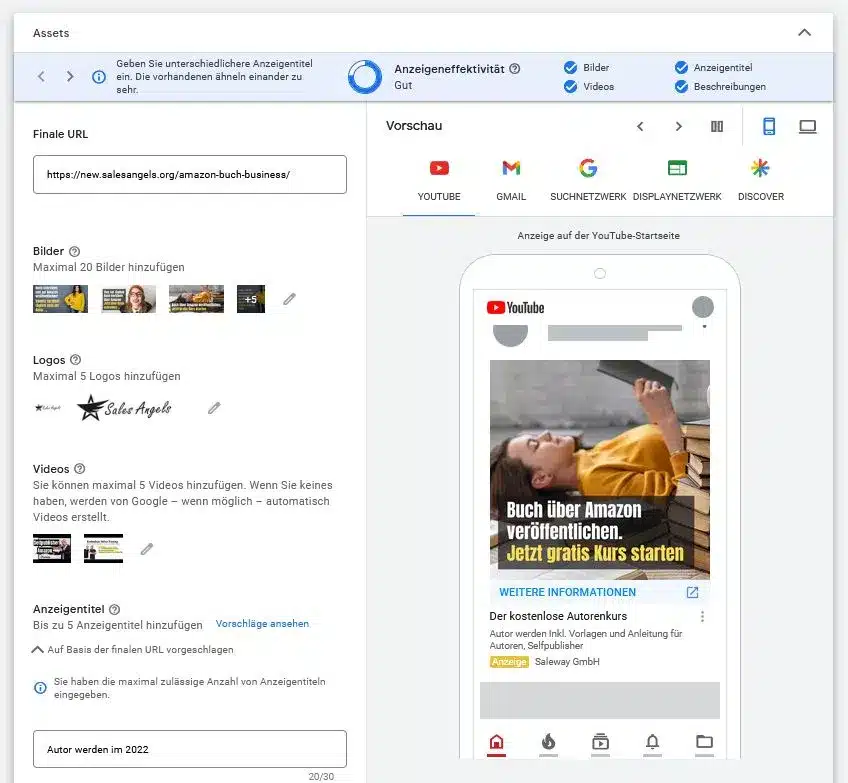Open three-dot menu next to Der kostenlose Autorenkurs

(702, 616)
